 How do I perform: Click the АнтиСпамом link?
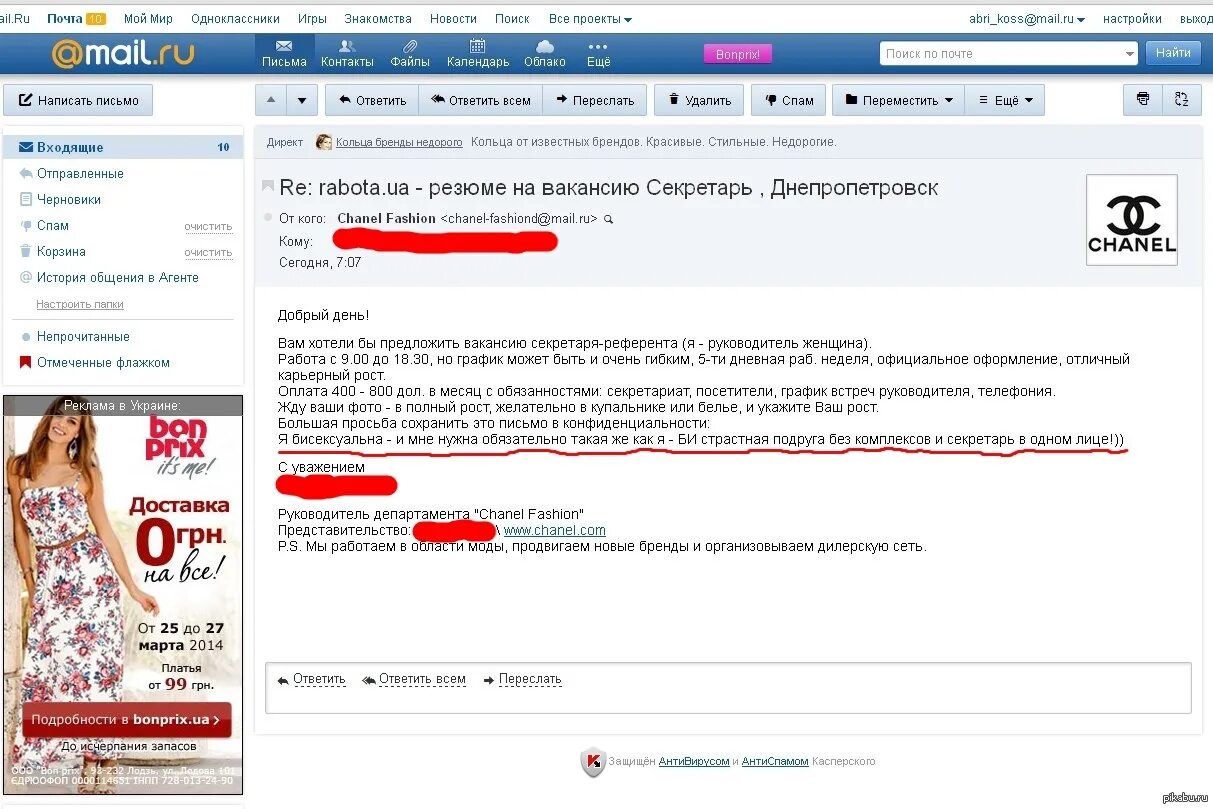775,762
